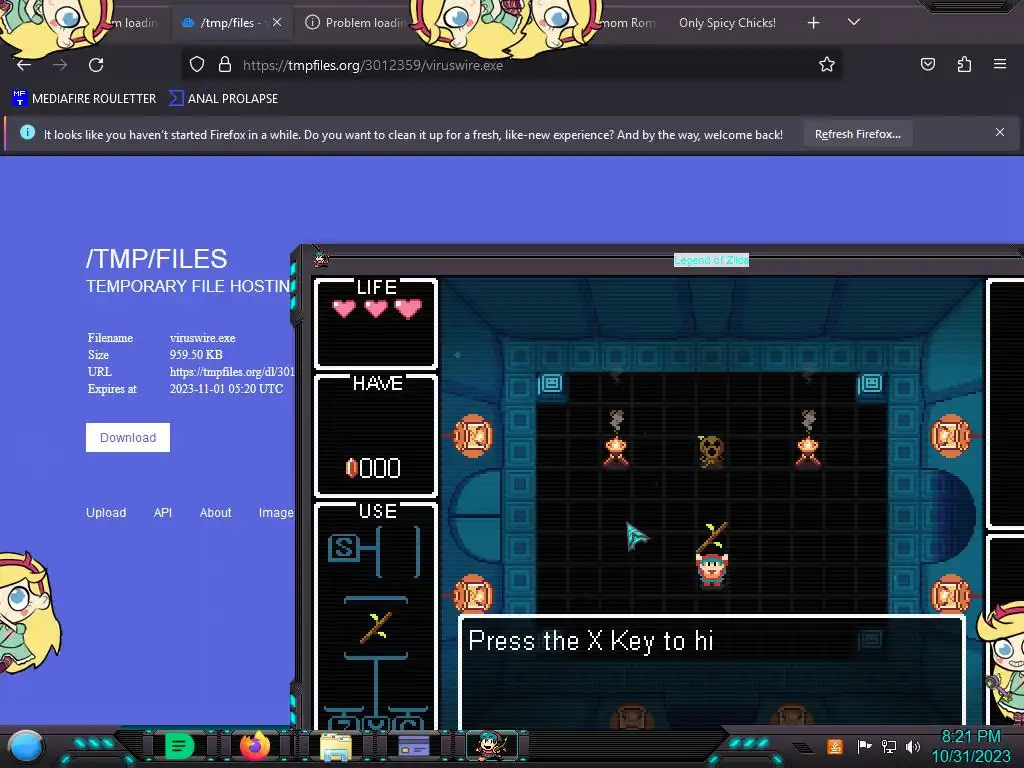The image size is (1024, 768).
Task: Click the Download button
Action: [x=128, y=438]
